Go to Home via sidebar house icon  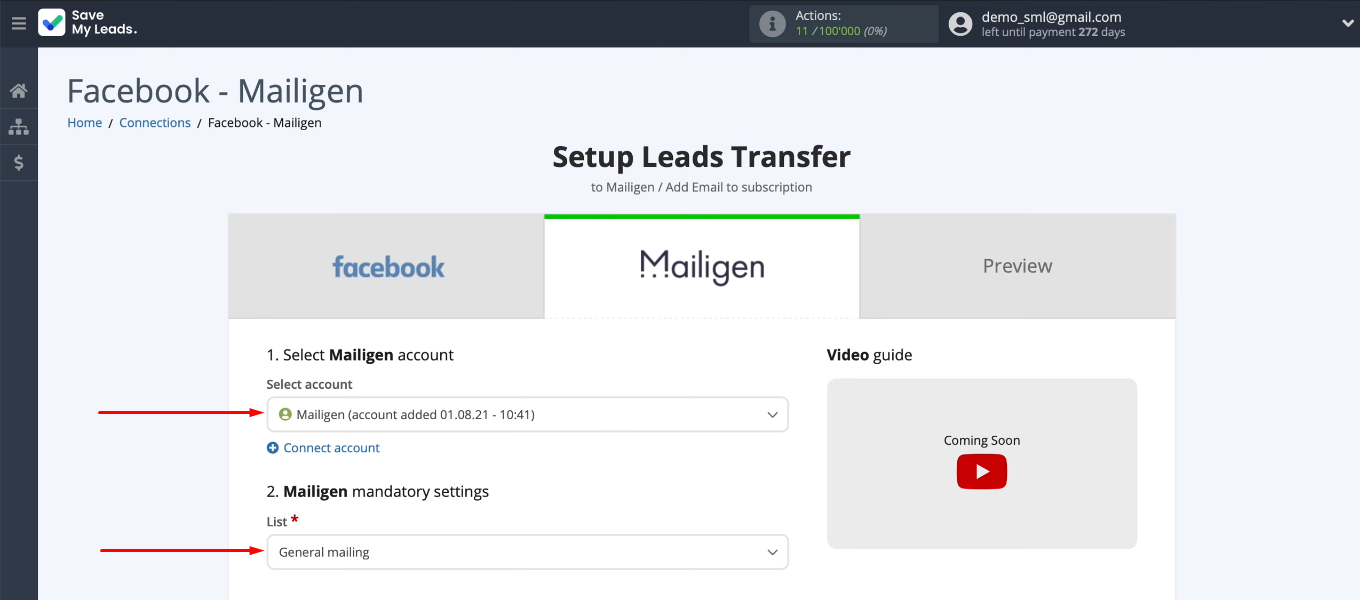point(18,91)
